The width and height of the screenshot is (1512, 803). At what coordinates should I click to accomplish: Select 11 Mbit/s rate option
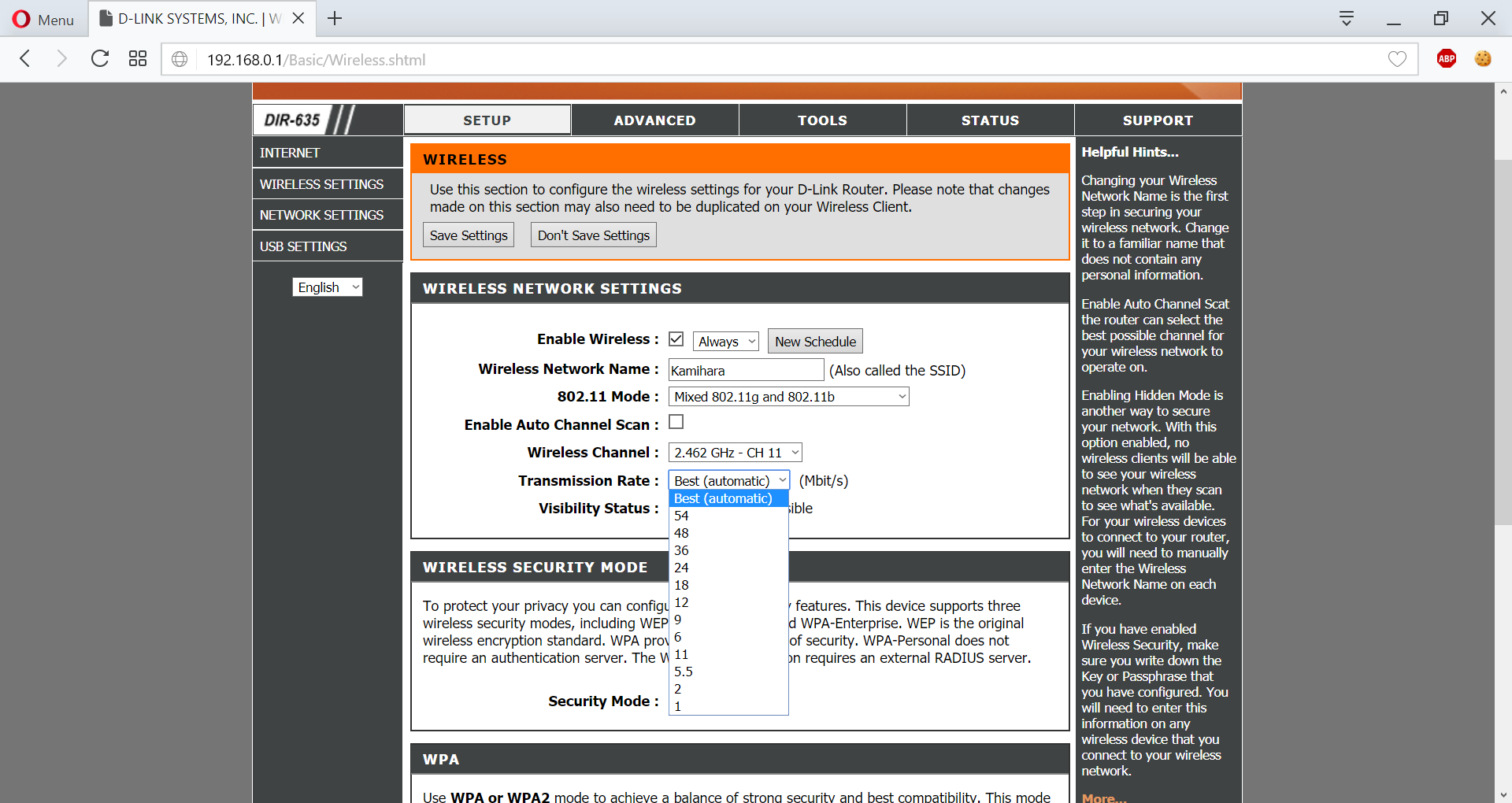pos(728,654)
